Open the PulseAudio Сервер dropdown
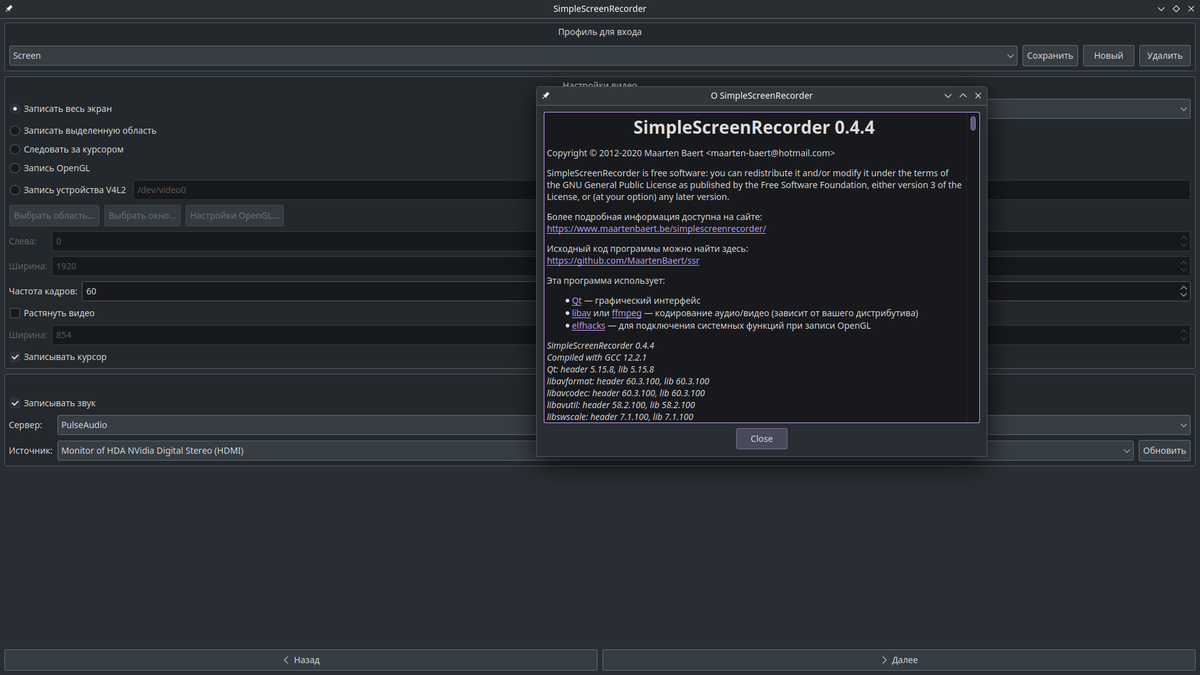Viewport: 1200px width, 675px height. (x=1184, y=424)
